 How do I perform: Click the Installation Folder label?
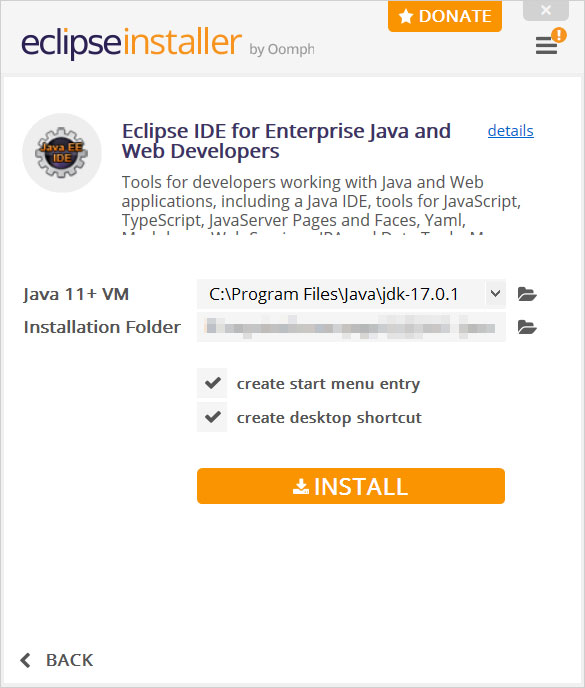102,327
